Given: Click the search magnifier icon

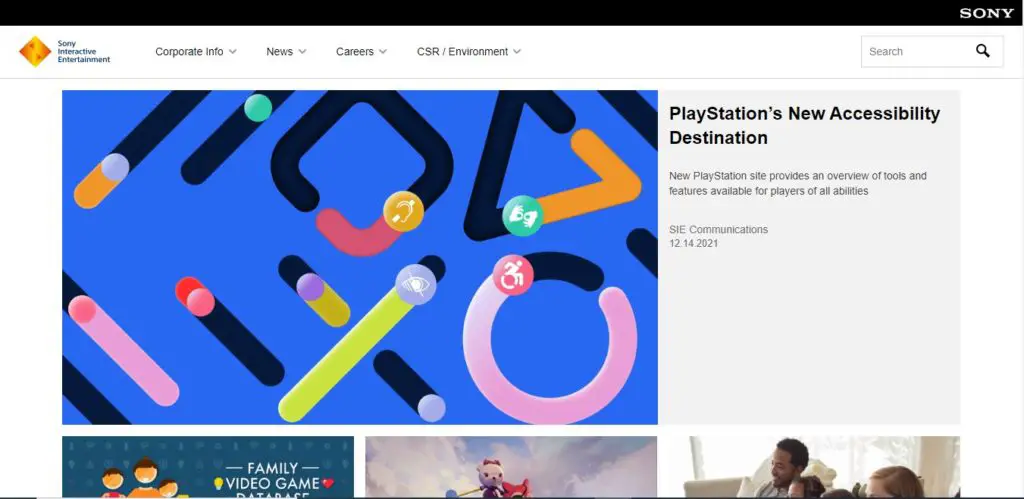Looking at the screenshot, I should [x=983, y=51].
